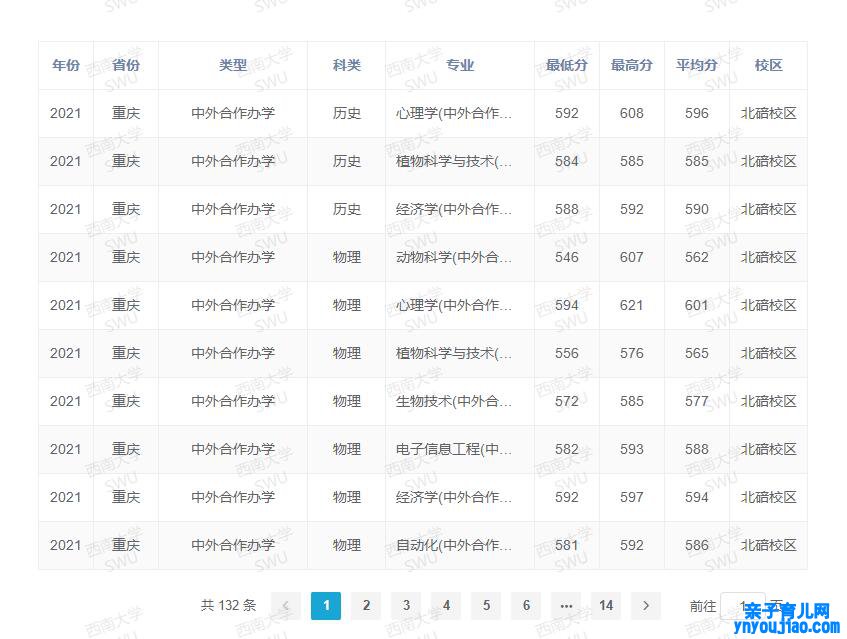Open page 3 of the results
847x639 pixels.
(x=406, y=605)
